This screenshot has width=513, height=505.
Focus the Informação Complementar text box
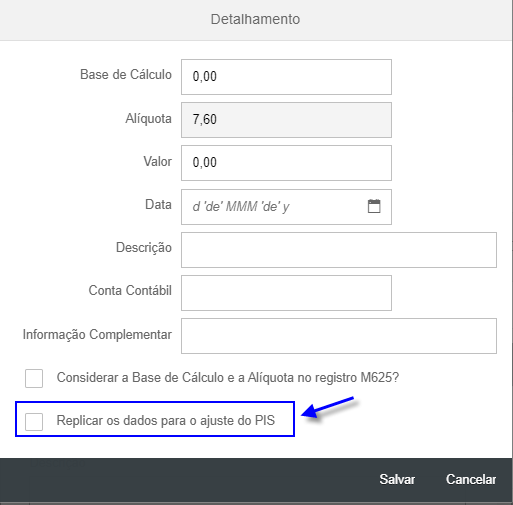pos(339,336)
